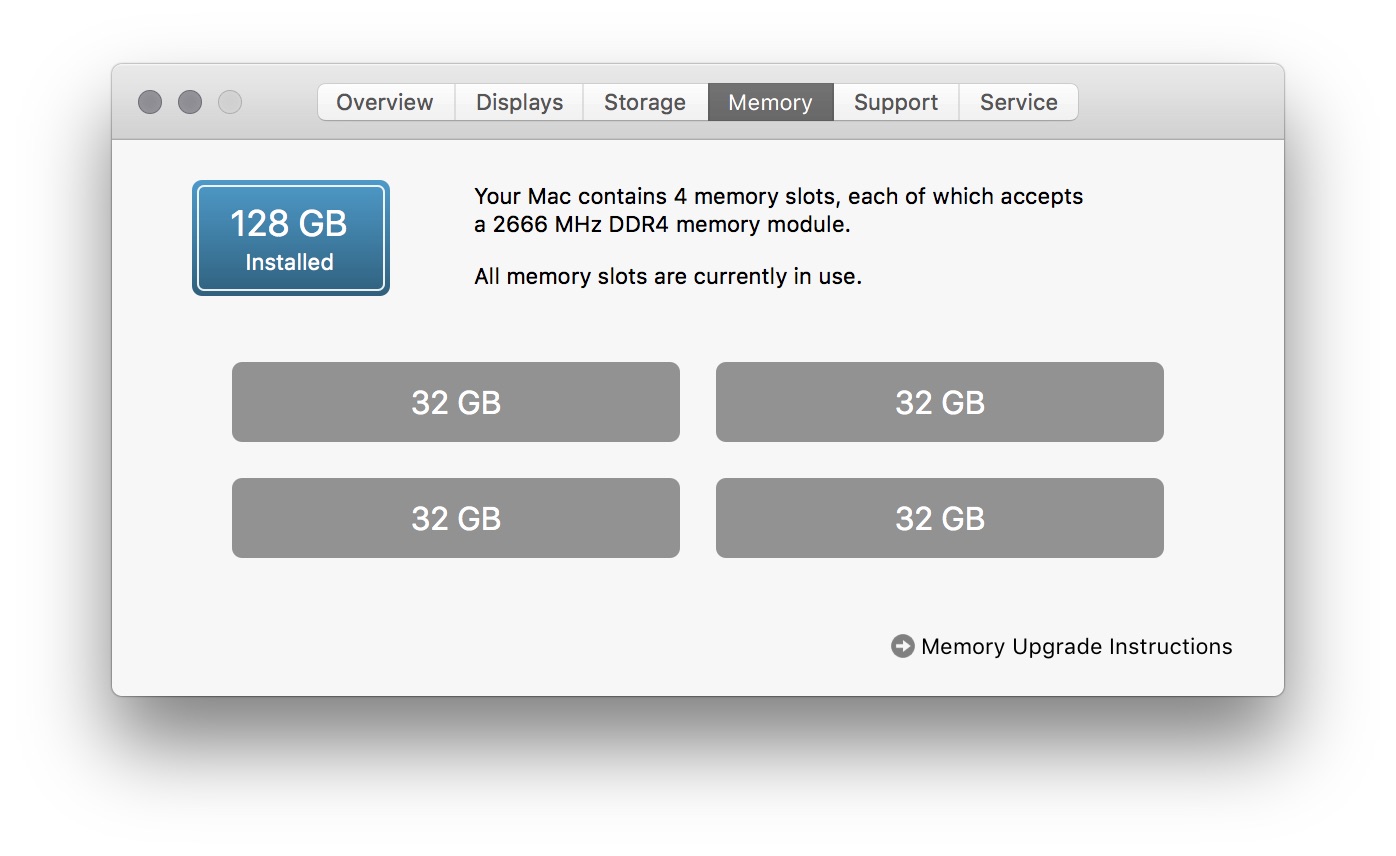Switch to the Displays tab

519,102
